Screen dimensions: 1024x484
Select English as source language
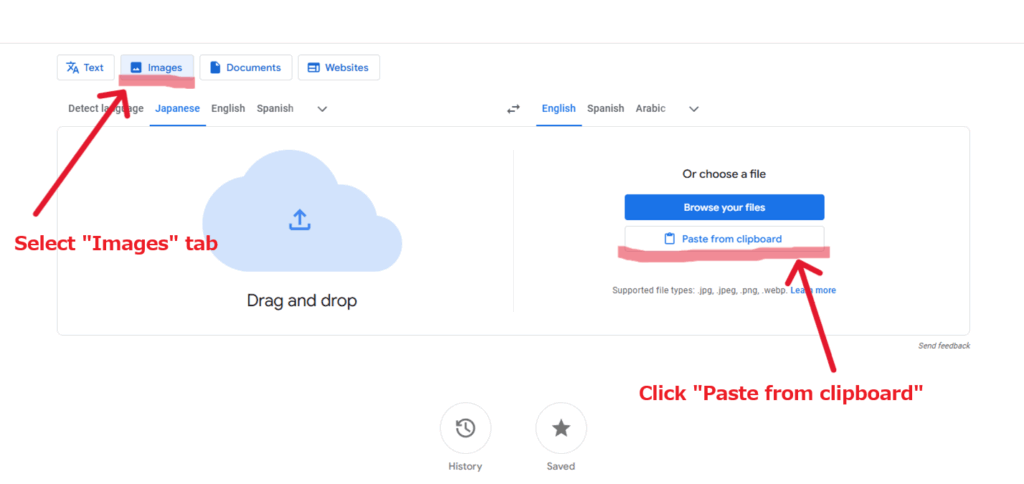point(228,108)
